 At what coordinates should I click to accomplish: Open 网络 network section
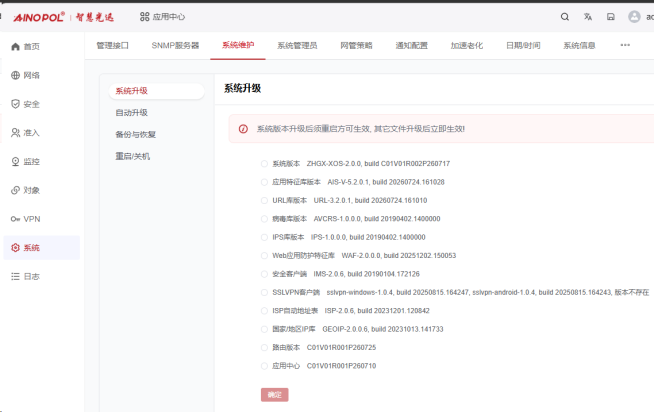[25, 75]
